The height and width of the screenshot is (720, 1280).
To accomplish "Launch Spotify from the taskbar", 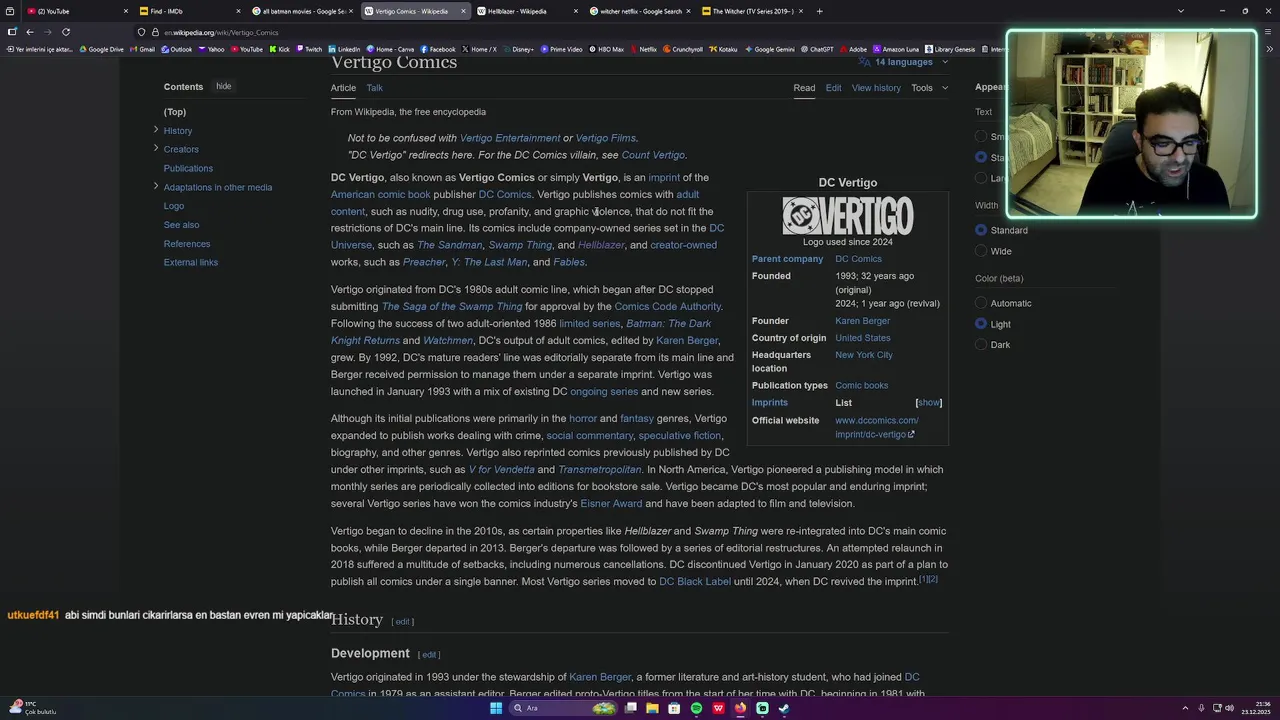I will [x=696, y=708].
